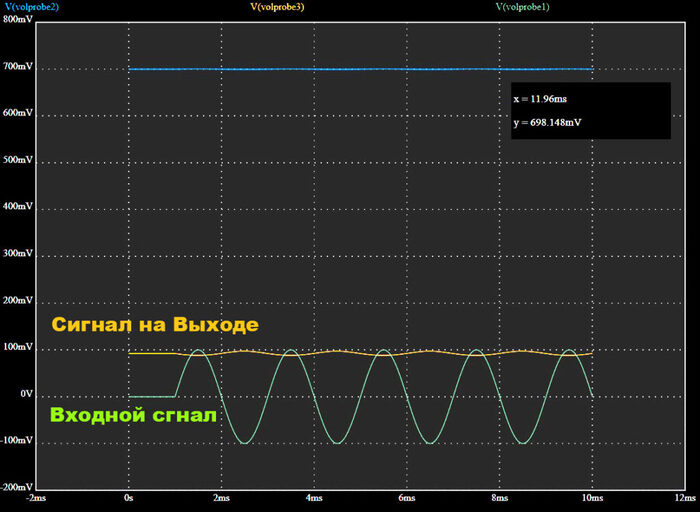Click the V(volprobe2) legend label
The height and width of the screenshot is (512, 700).
31,6
